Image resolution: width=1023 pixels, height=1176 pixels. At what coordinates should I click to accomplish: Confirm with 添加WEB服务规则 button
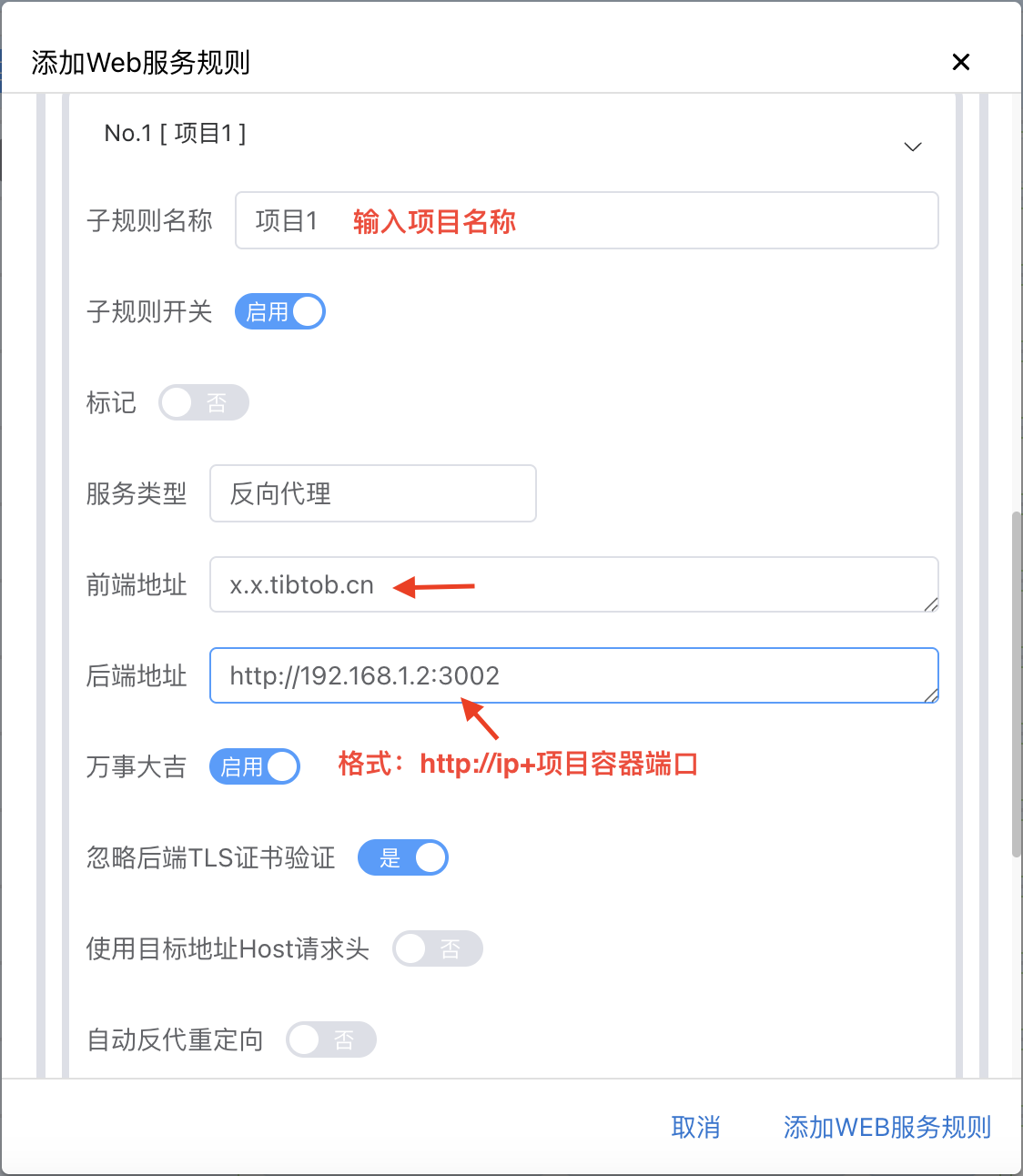coord(886,1127)
